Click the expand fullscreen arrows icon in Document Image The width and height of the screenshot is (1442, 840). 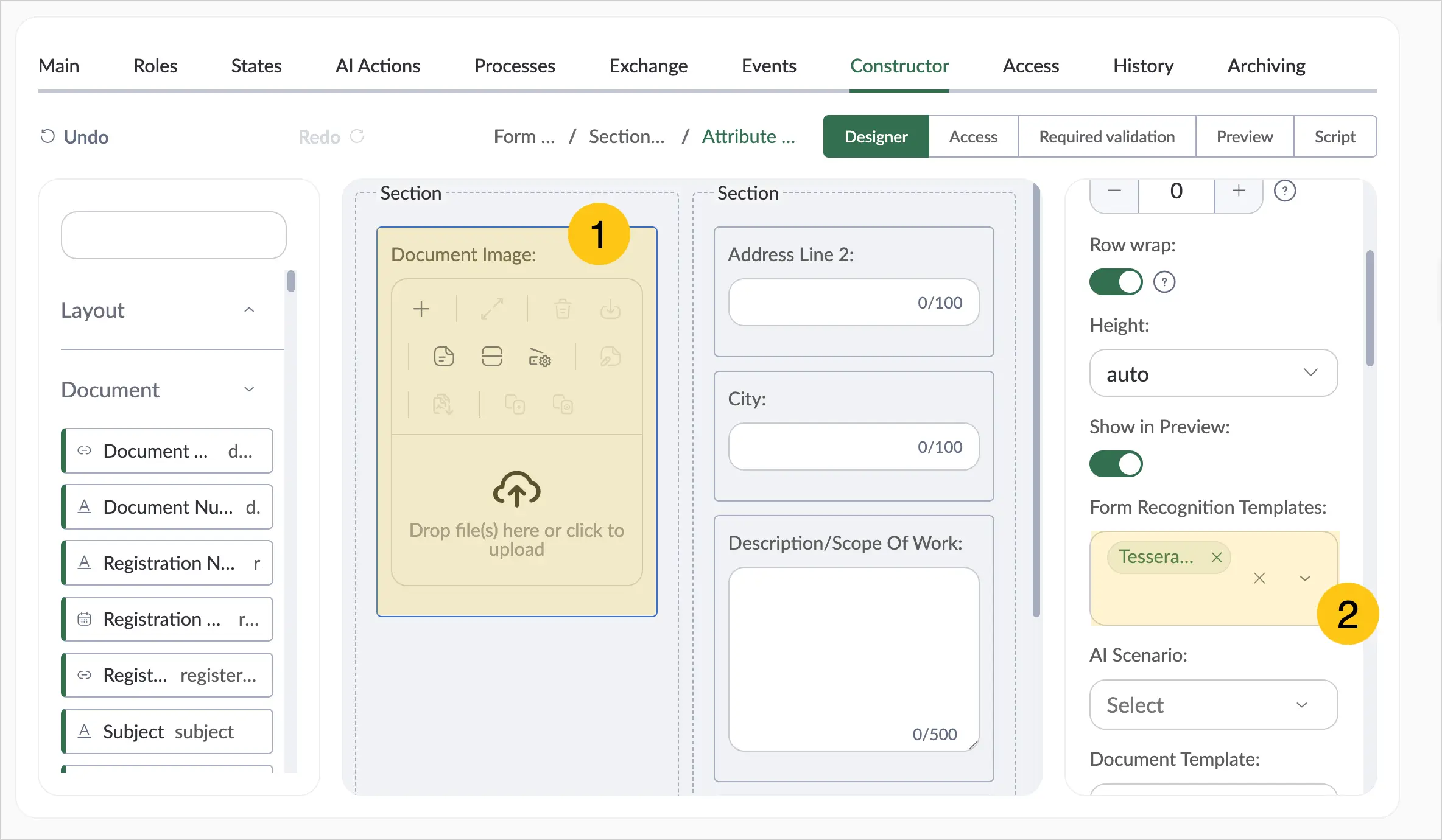point(492,309)
